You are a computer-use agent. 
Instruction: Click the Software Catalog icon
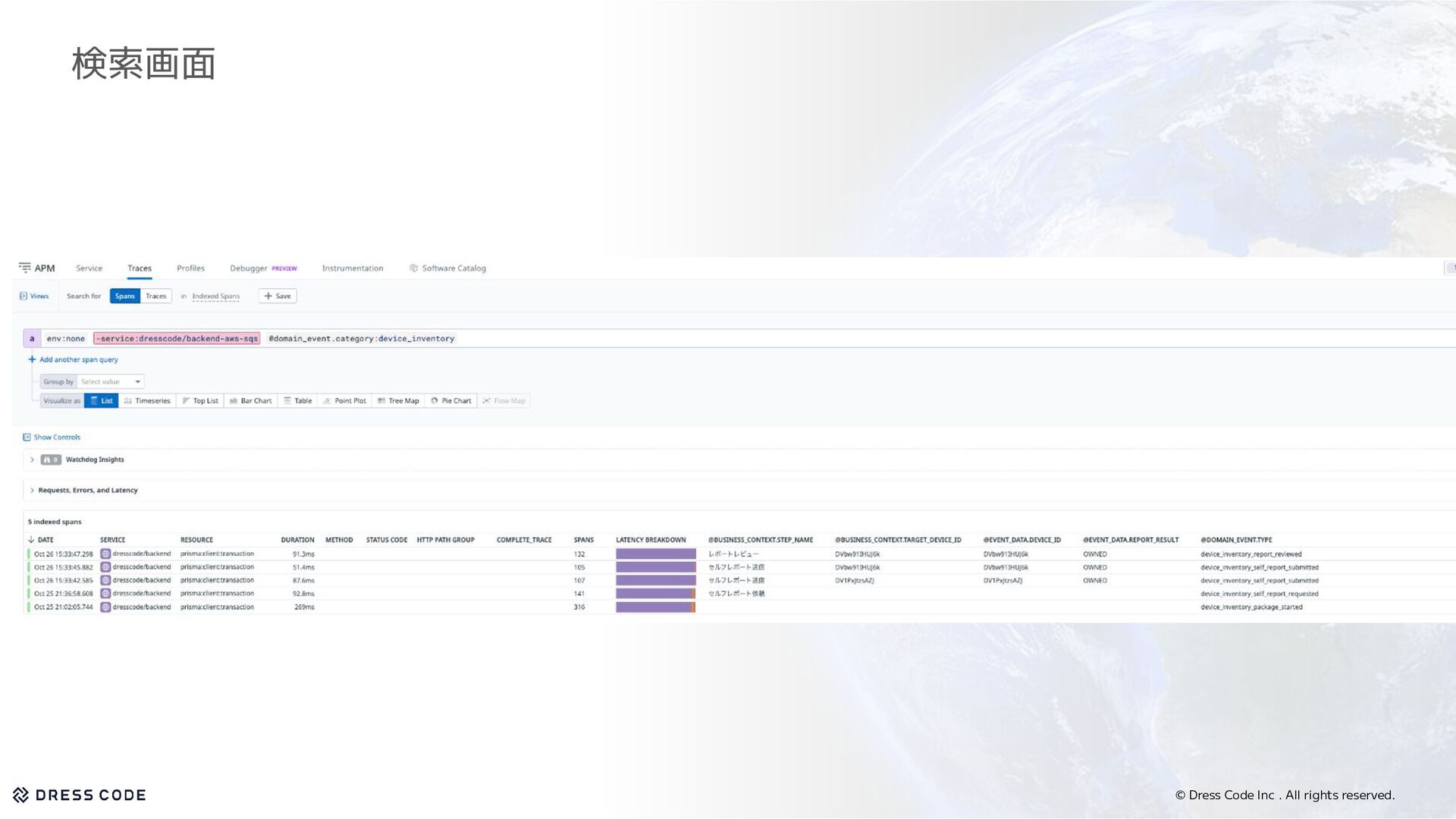tap(413, 268)
